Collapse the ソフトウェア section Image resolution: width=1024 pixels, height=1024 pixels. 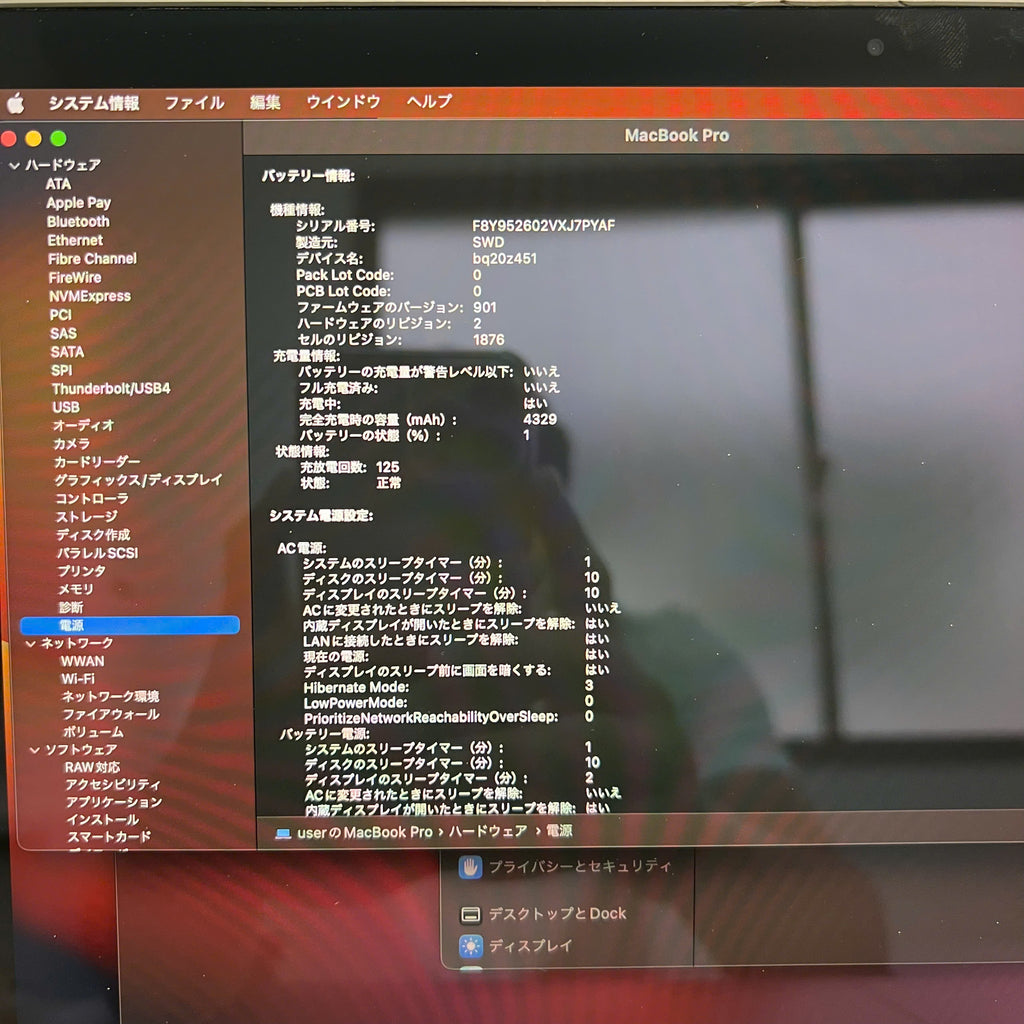[35, 750]
